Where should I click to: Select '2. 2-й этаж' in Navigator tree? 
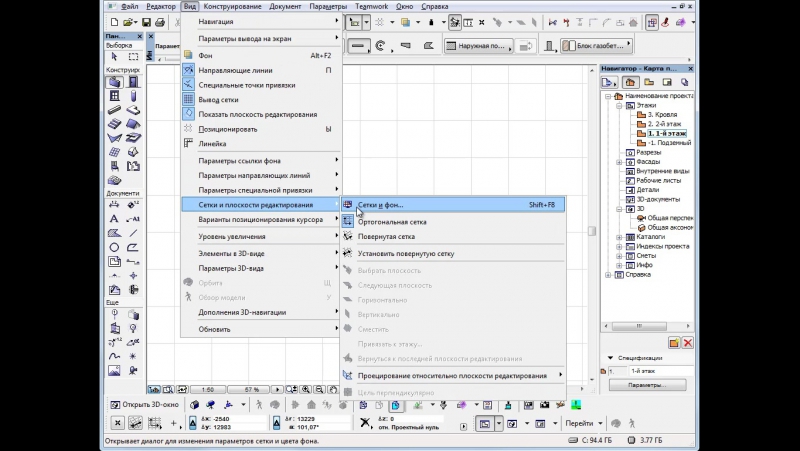[x=664, y=124]
